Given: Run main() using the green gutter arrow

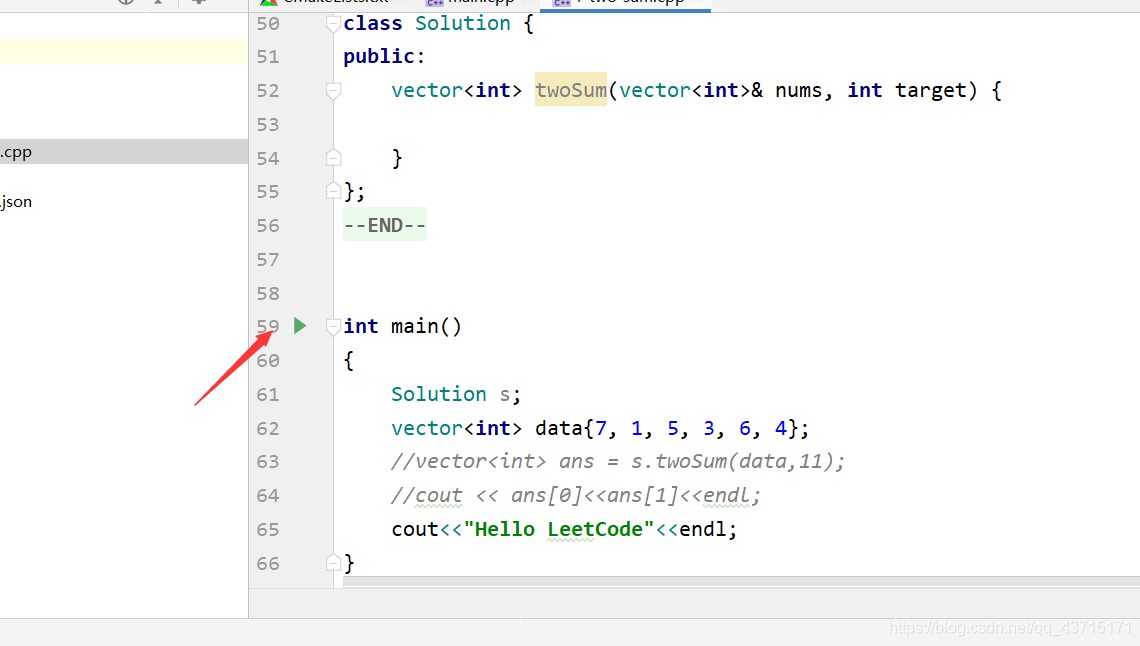Looking at the screenshot, I should pos(300,326).
